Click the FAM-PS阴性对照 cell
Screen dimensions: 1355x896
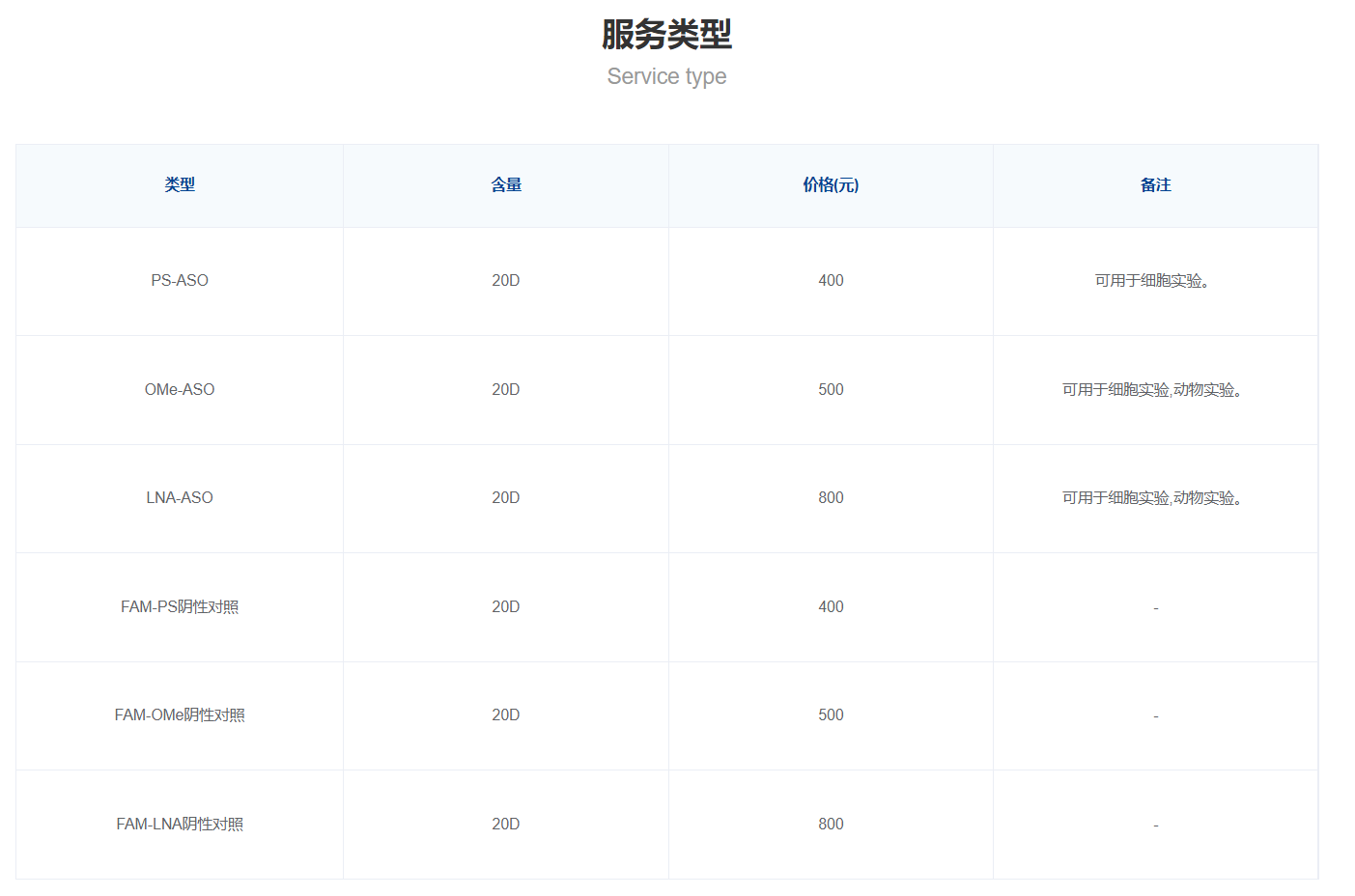(x=180, y=606)
